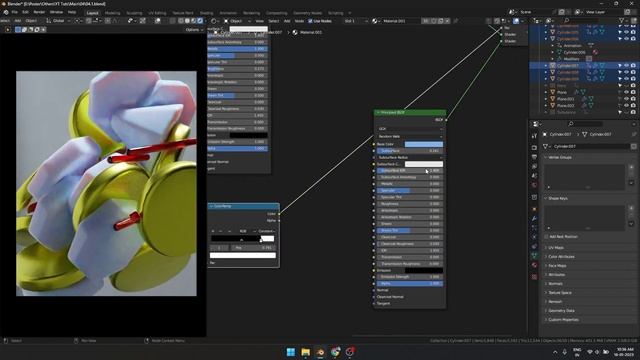Open the Modifiers wrench properties tab
This screenshot has width=640, height=360.
pos(534,219)
